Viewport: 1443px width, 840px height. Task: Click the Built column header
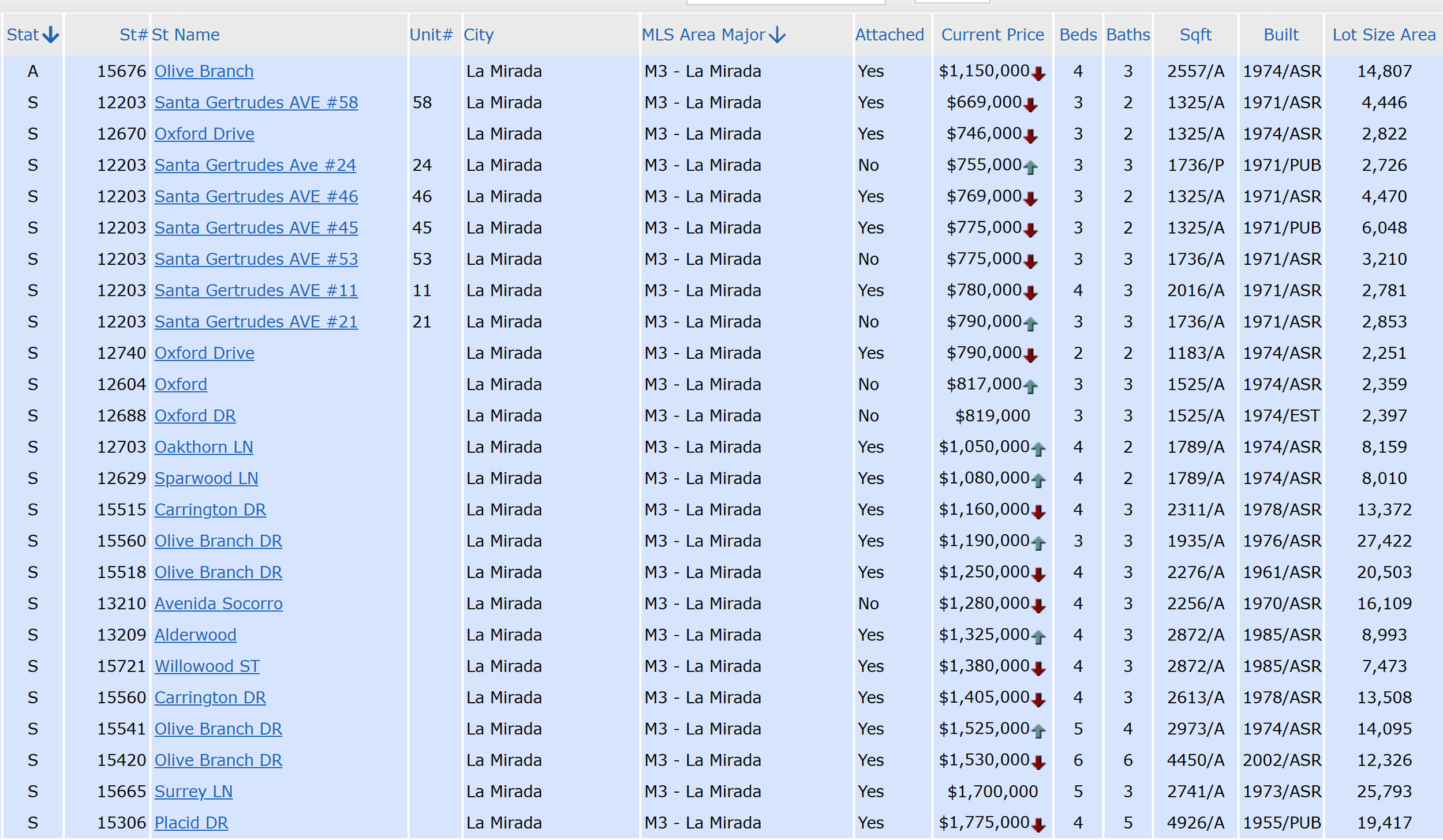[1281, 35]
